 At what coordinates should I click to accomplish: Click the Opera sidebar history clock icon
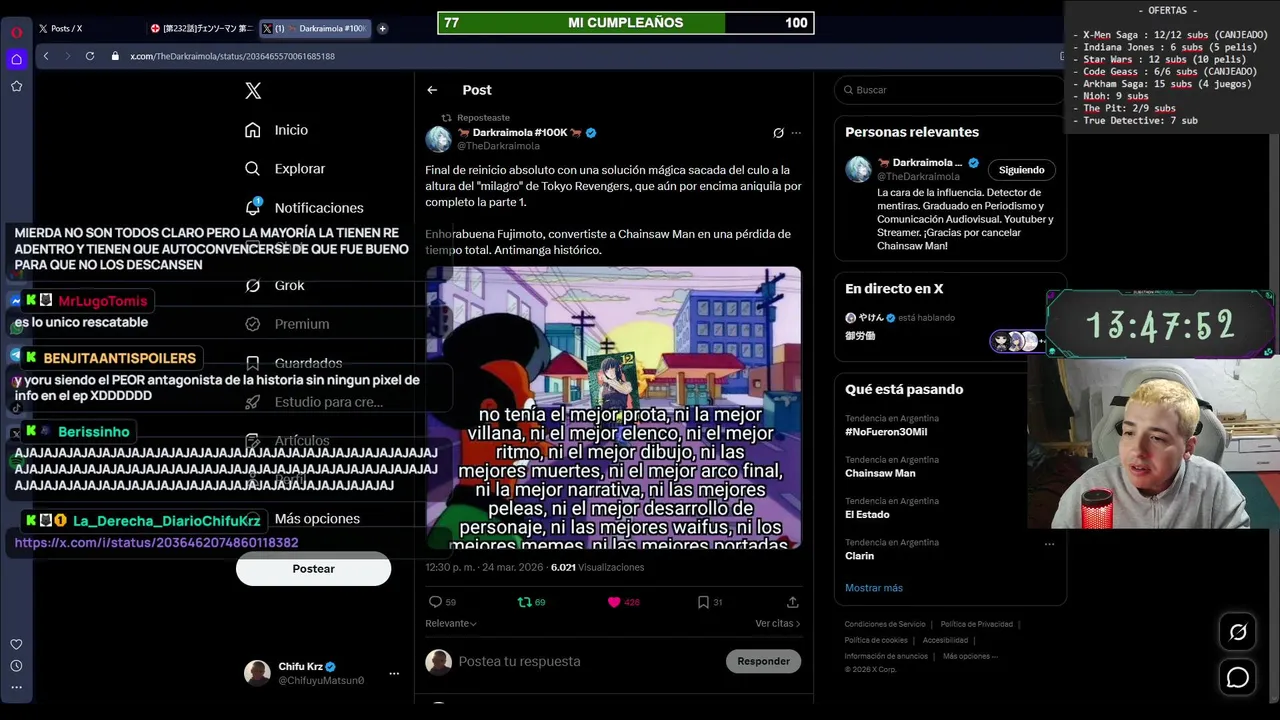click(16, 666)
